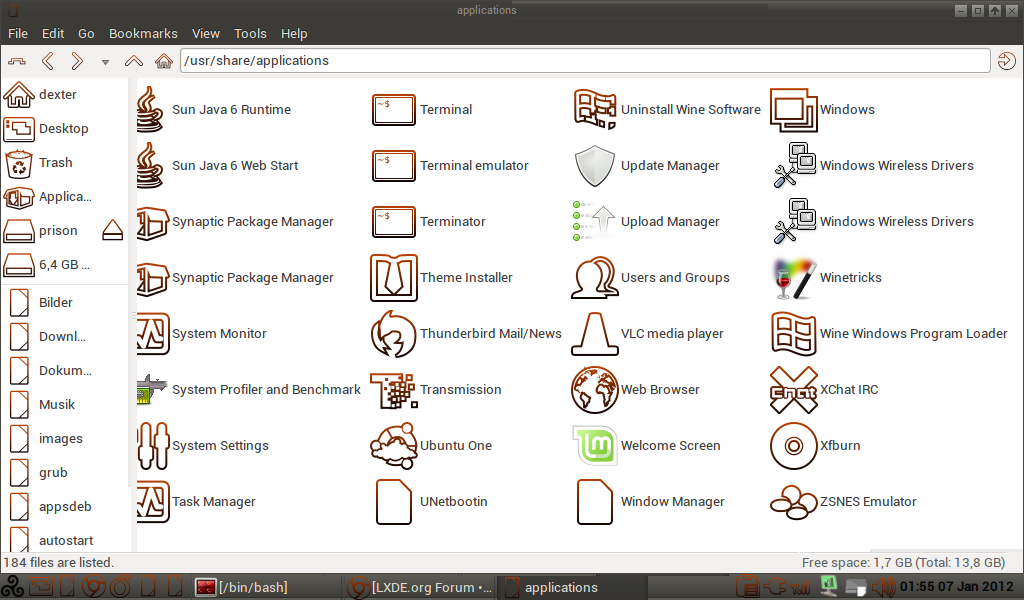Screen dimensions: 1024x600
Task: Select the Update Manager shield icon
Action: click(594, 165)
